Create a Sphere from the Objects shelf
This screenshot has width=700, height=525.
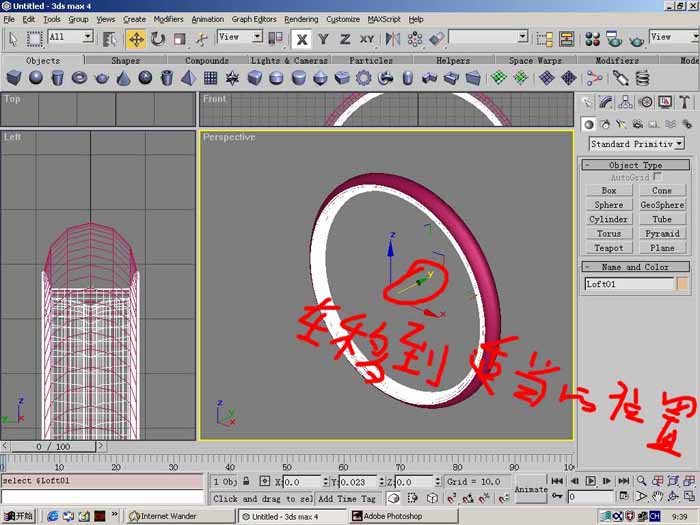(36, 78)
